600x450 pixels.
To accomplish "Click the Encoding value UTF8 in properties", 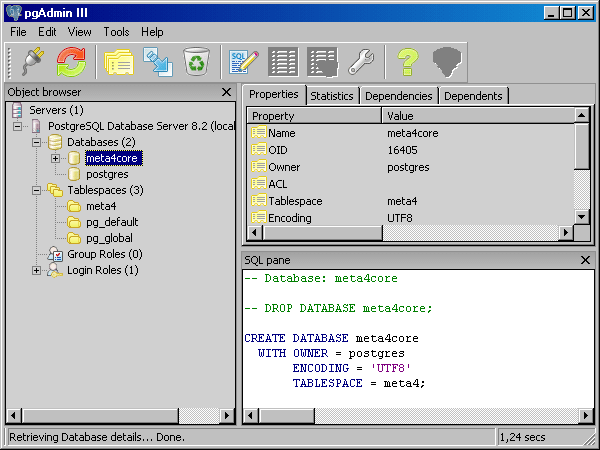I will point(400,218).
